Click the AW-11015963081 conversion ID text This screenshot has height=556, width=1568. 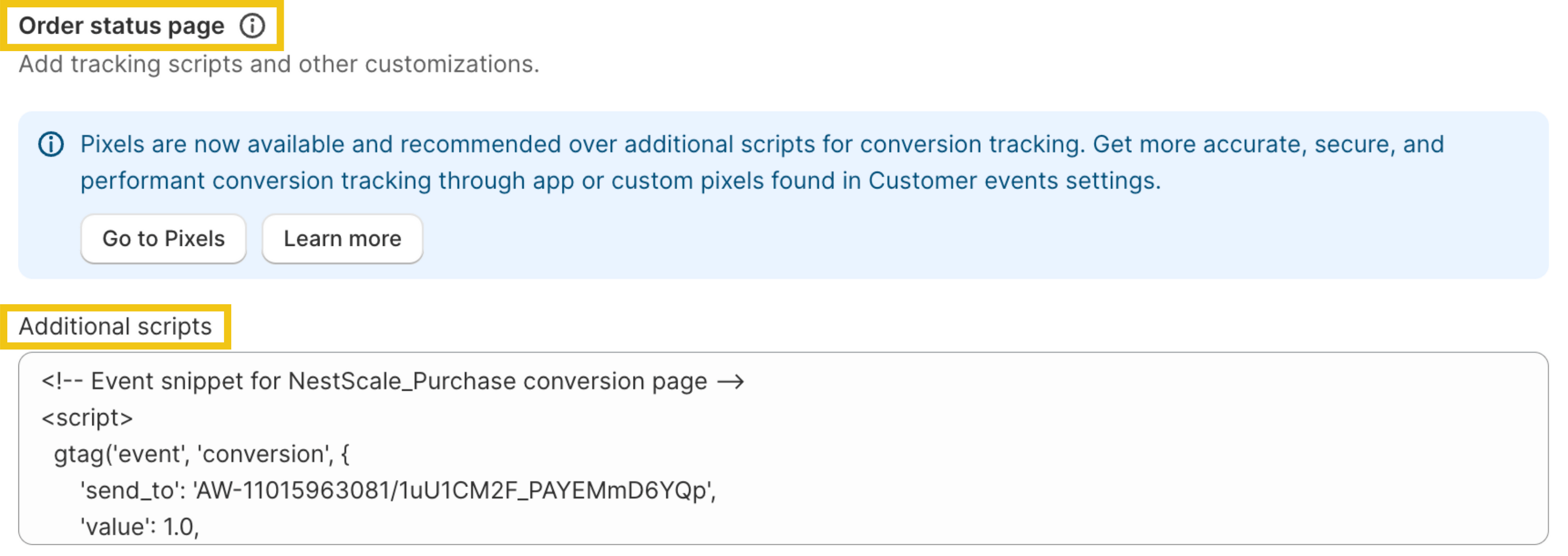[294, 490]
